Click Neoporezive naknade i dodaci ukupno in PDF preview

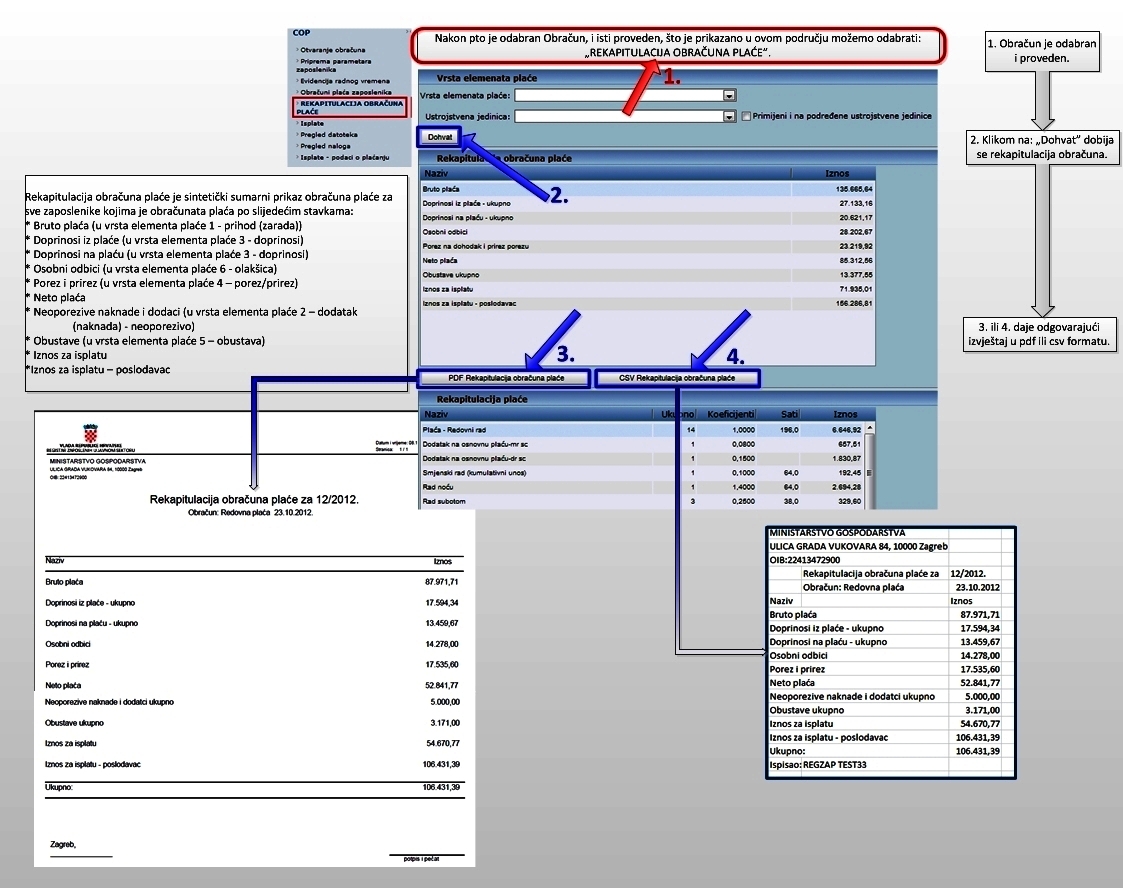110,703
